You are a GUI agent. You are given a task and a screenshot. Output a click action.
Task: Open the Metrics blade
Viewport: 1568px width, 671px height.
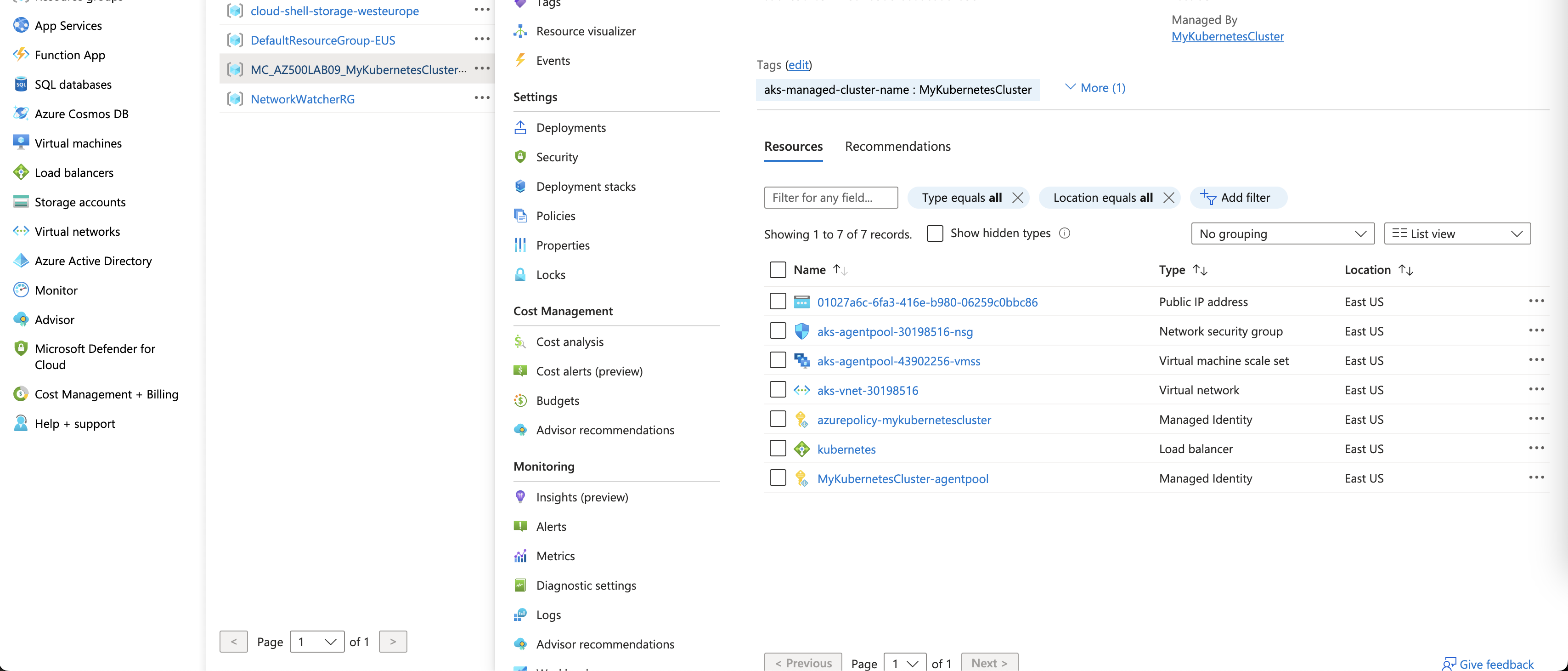pos(555,555)
